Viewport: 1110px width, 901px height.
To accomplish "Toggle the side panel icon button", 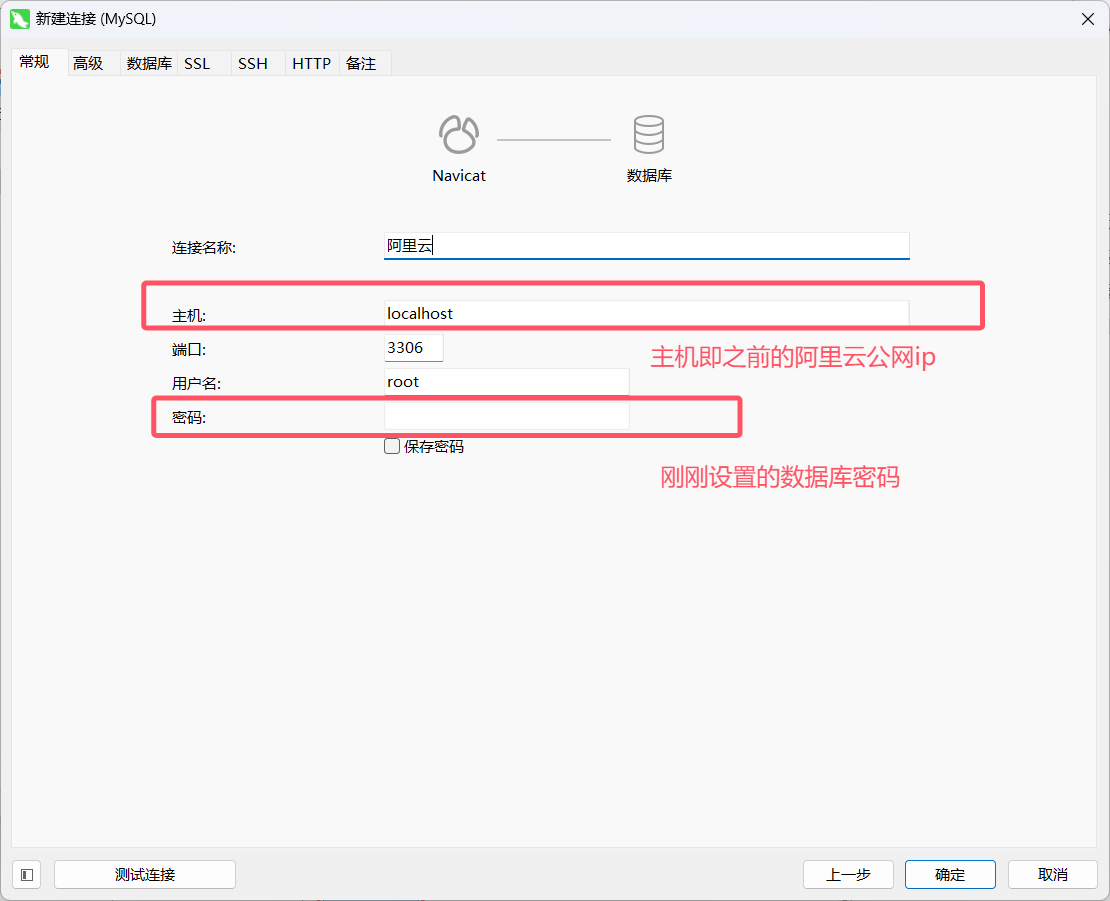I will pos(27,875).
